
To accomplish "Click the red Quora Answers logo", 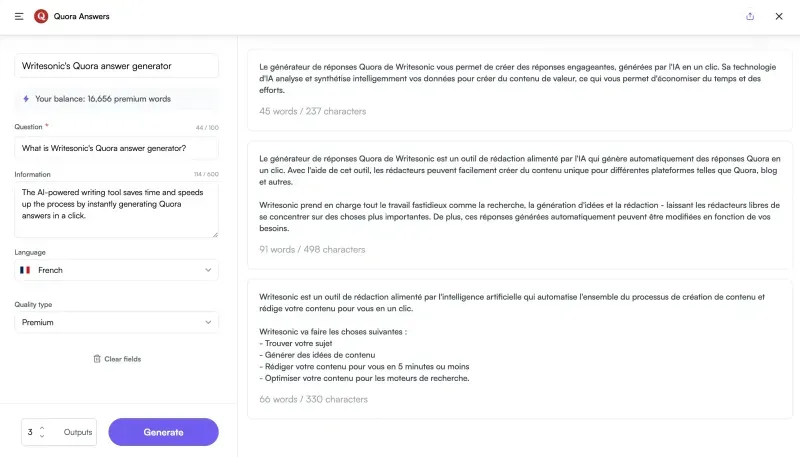I will 41,16.
